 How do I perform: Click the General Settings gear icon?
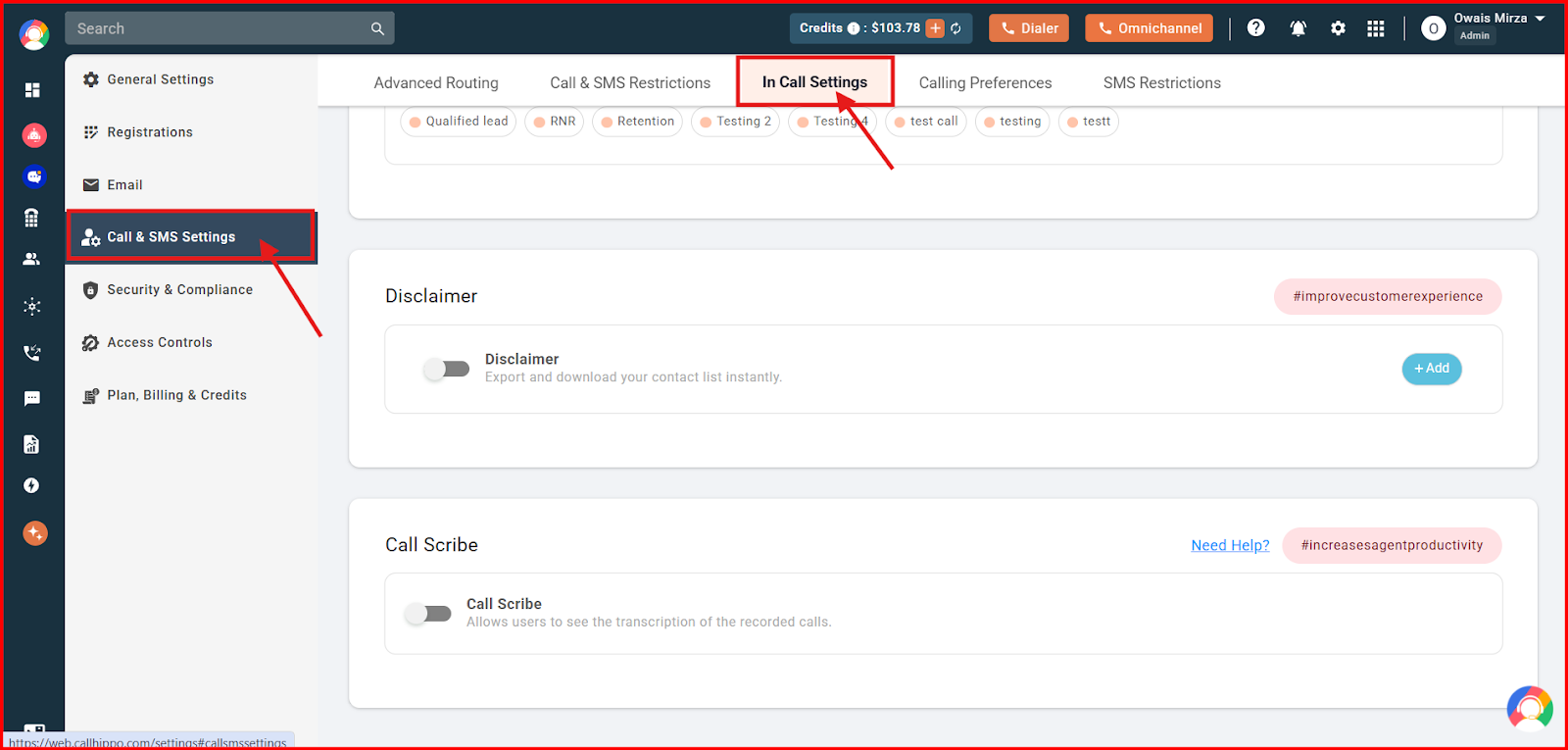click(x=91, y=79)
